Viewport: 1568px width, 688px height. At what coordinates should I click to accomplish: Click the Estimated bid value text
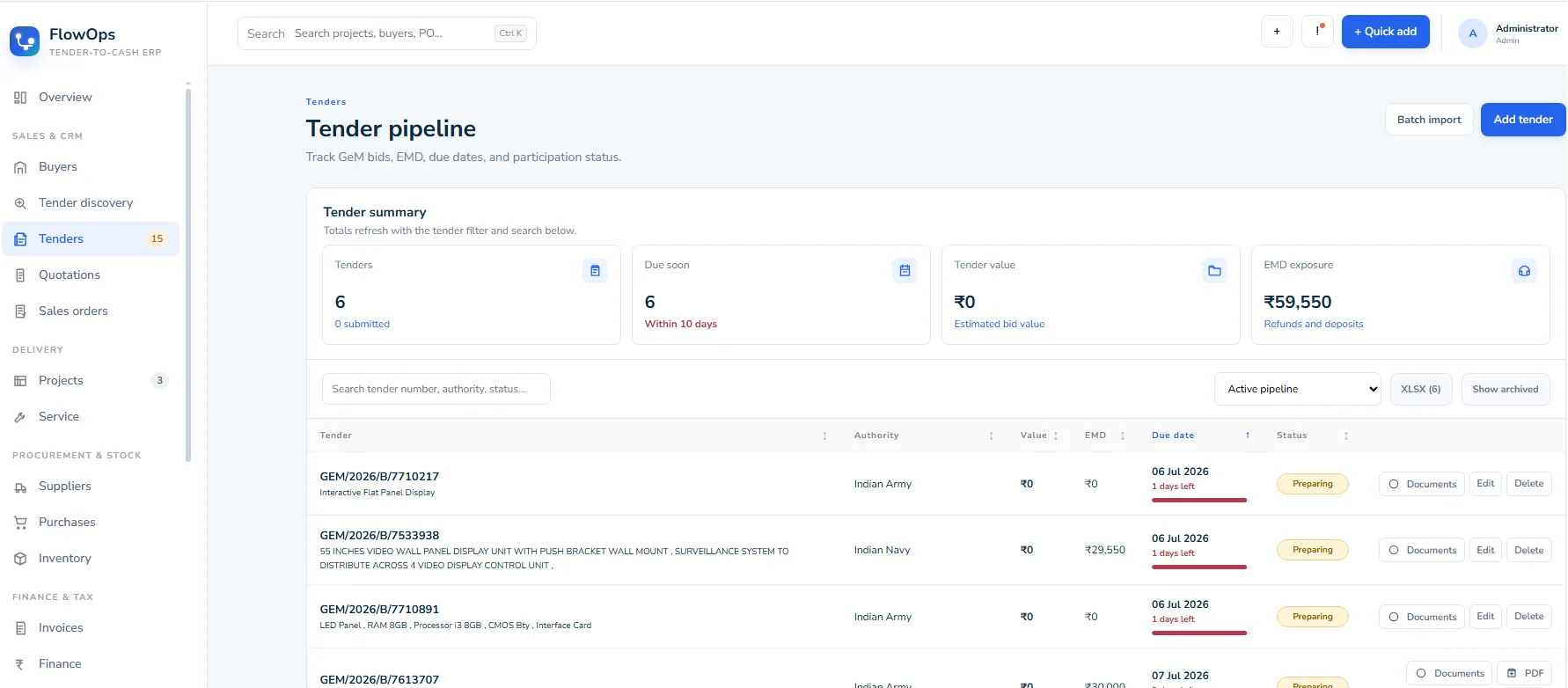(x=1000, y=324)
